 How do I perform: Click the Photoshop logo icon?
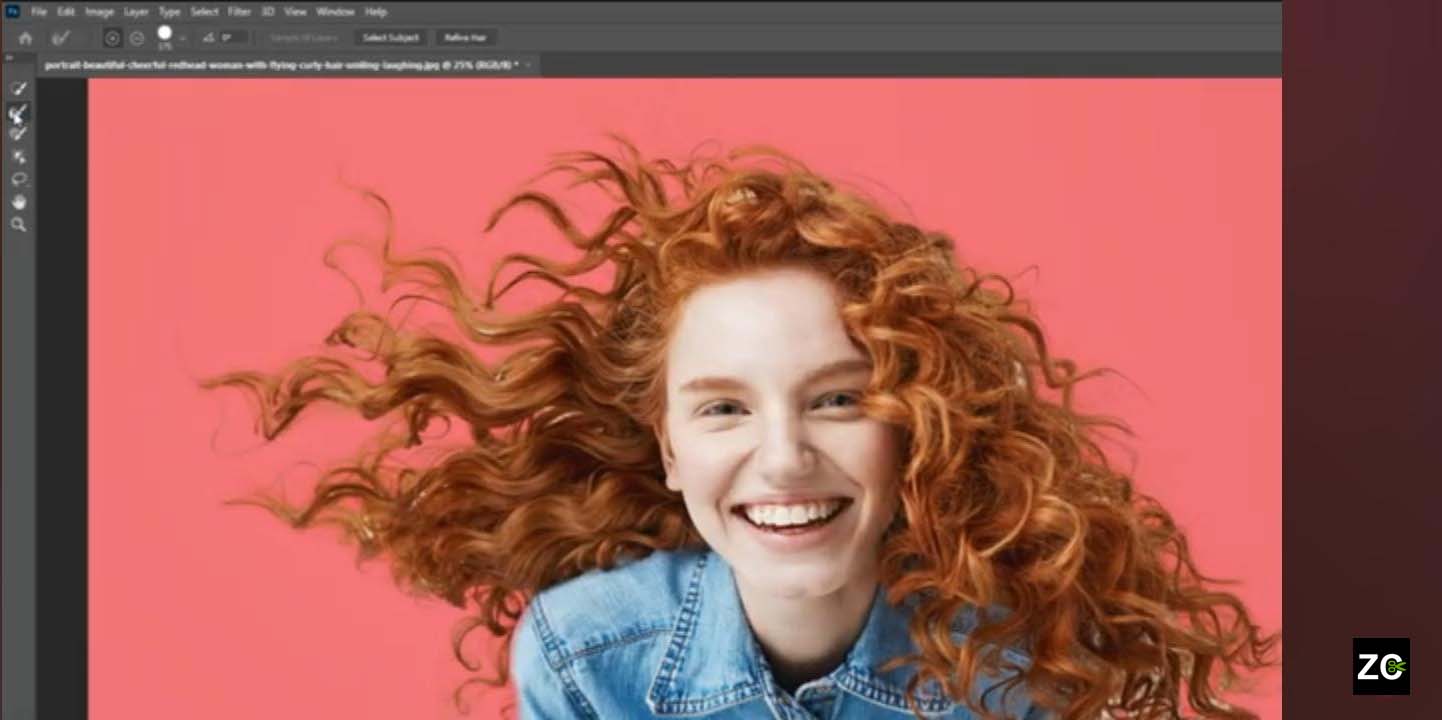click(12, 11)
